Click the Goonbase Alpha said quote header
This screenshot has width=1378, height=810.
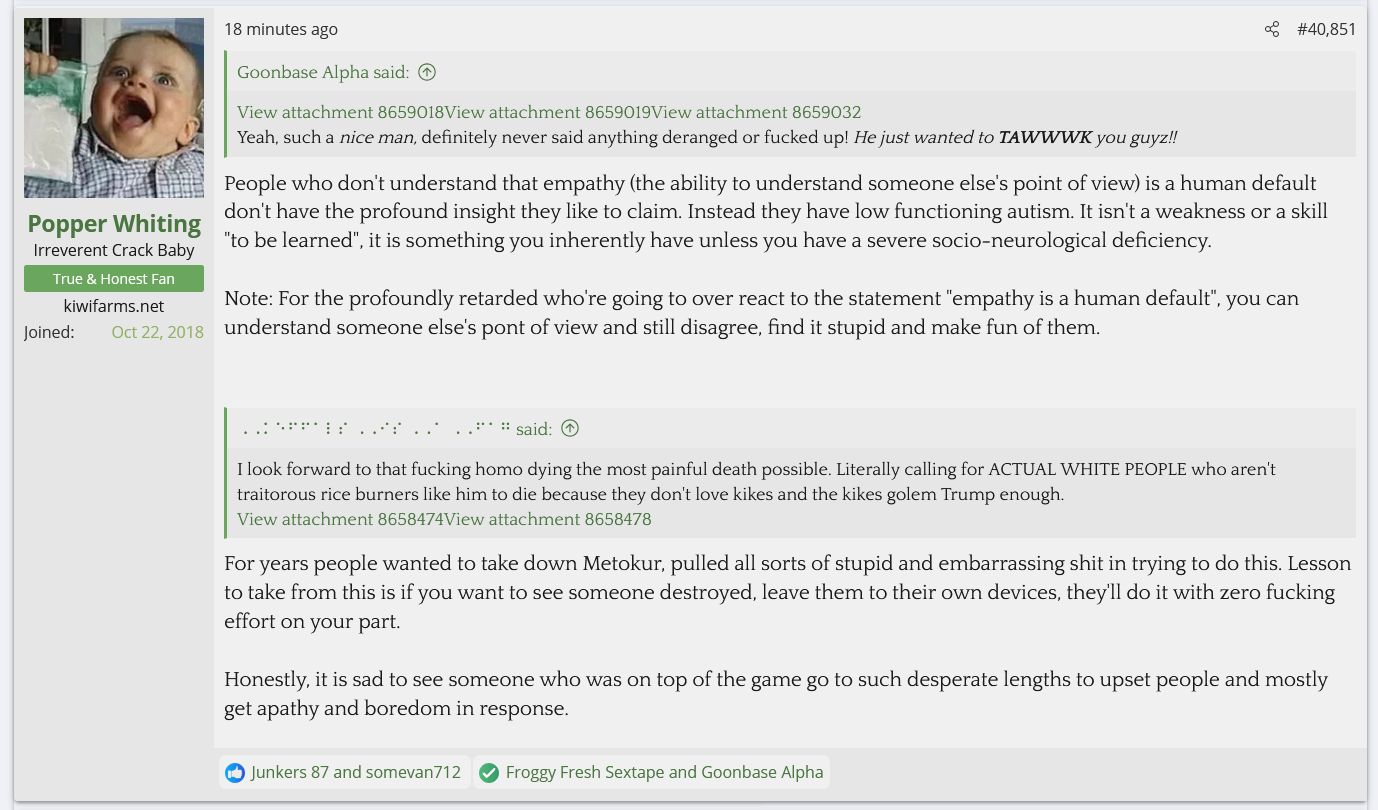click(x=322, y=72)
